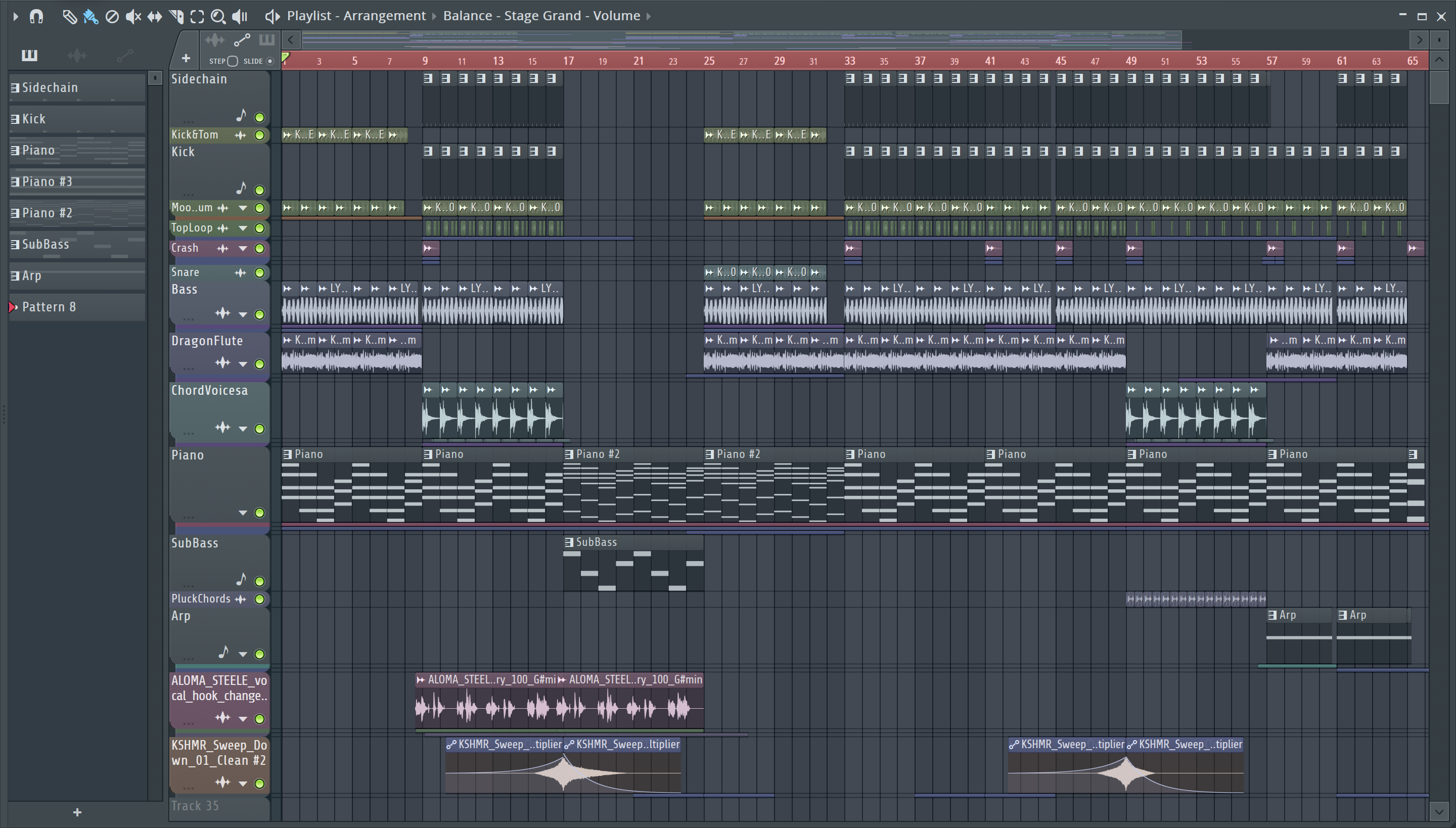Open the Piano track dropdown arrow
This screenshot has height=828, width=1456.
pyautogui.click(x=243, y=513)
